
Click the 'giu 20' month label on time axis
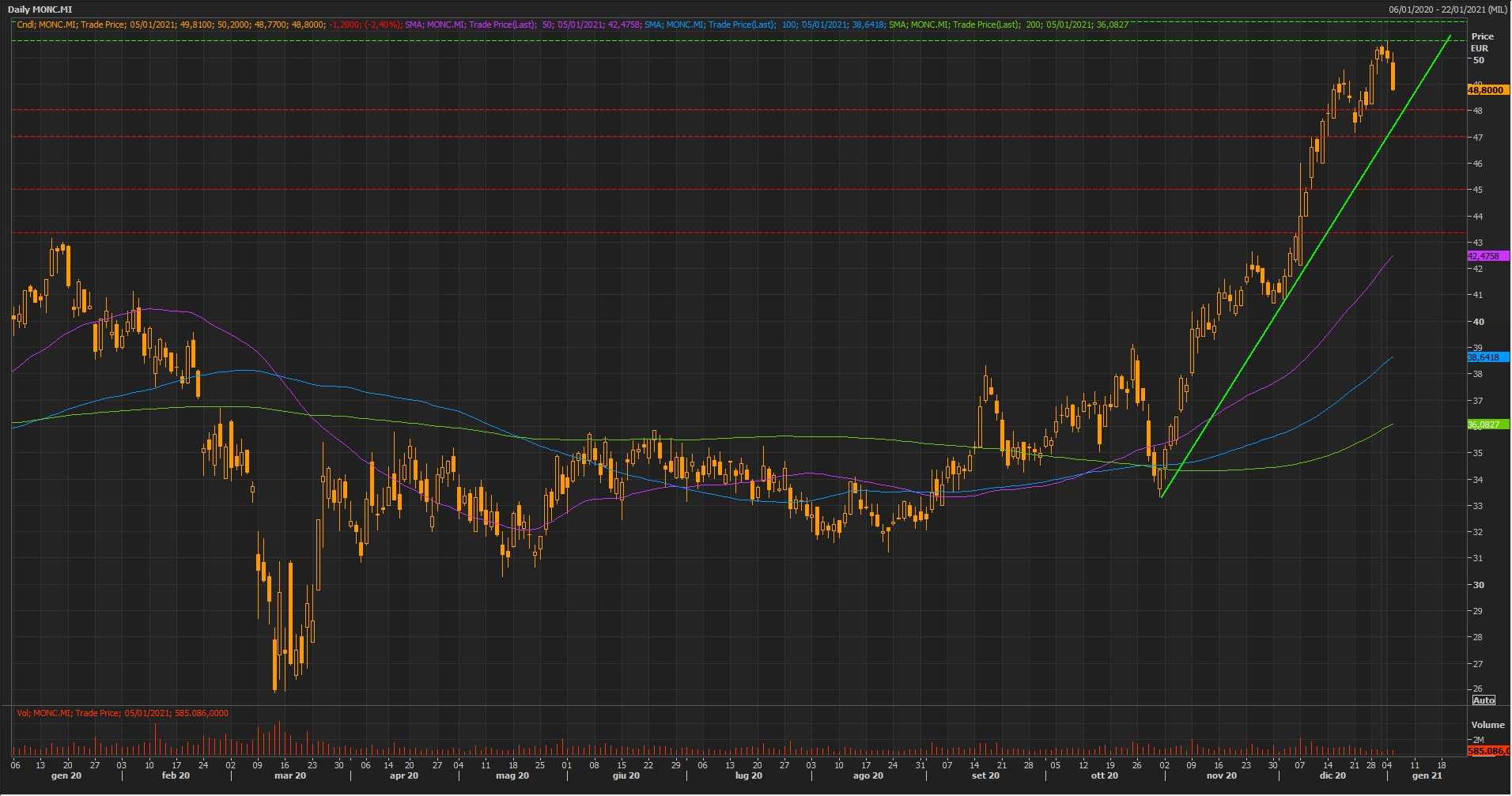click(626, 776)
